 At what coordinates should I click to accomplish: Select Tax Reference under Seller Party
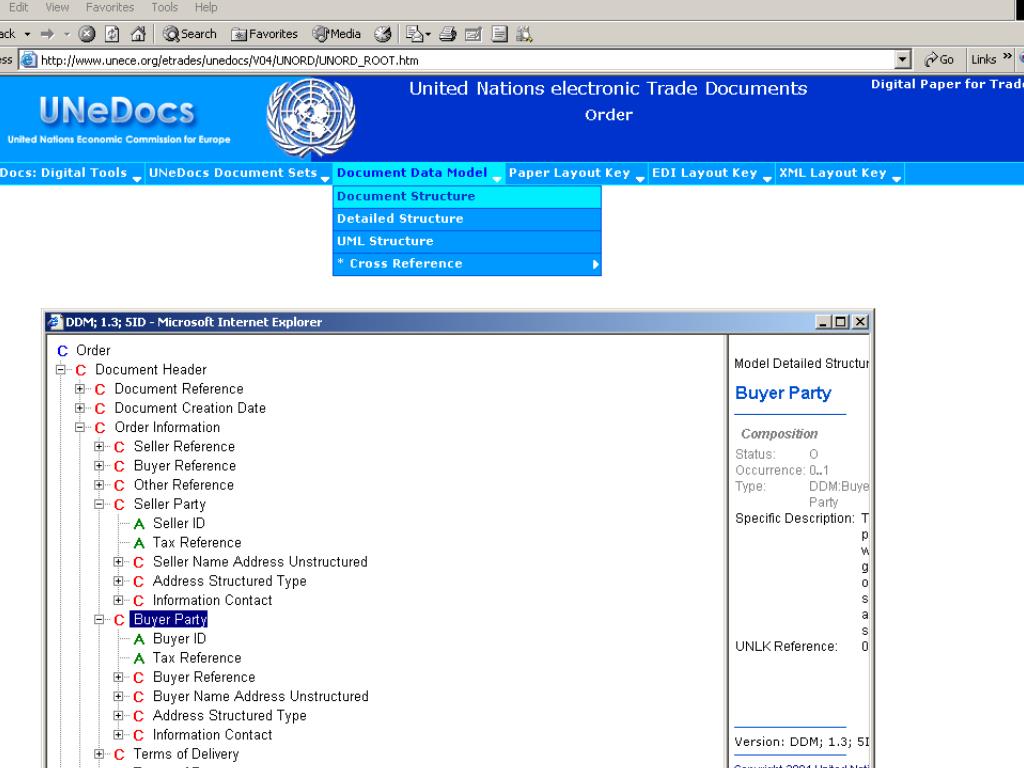[x=197, y=543]
